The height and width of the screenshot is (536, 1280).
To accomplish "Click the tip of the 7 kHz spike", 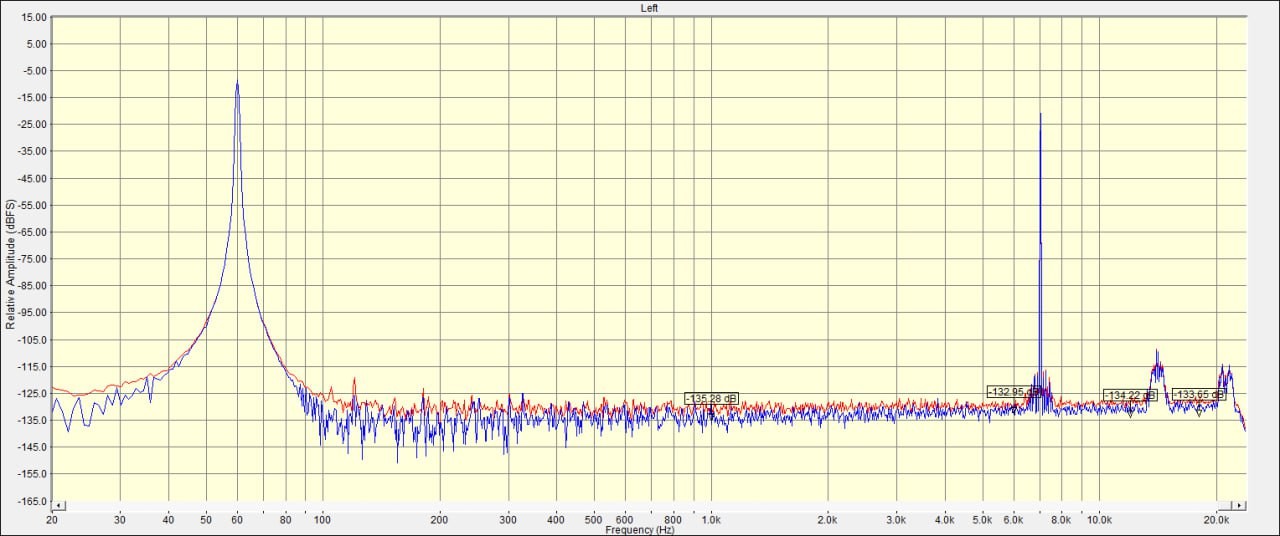I will pyautogui.click(x=1040, y=114).
